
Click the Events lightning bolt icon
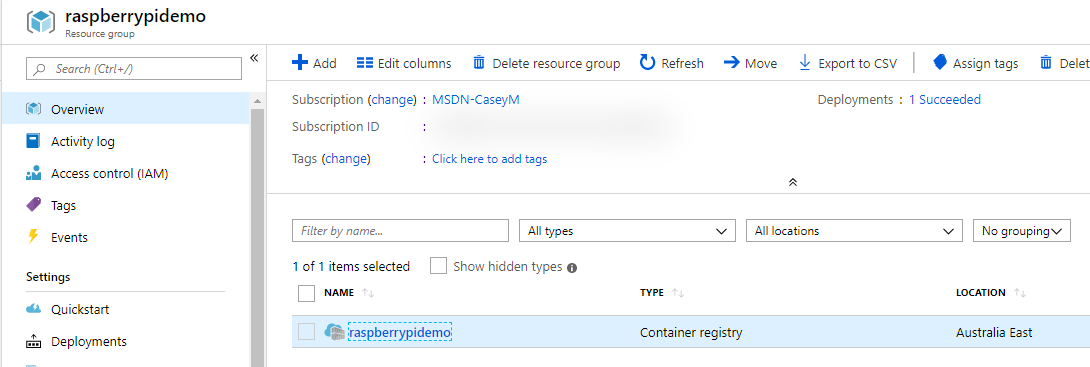click(33, 237)
